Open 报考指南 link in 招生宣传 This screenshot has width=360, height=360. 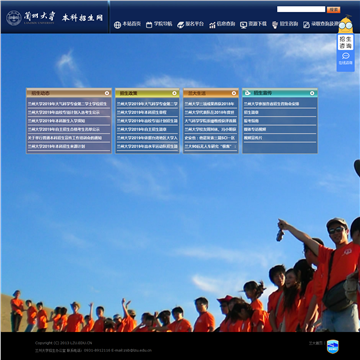pos(251,121)
